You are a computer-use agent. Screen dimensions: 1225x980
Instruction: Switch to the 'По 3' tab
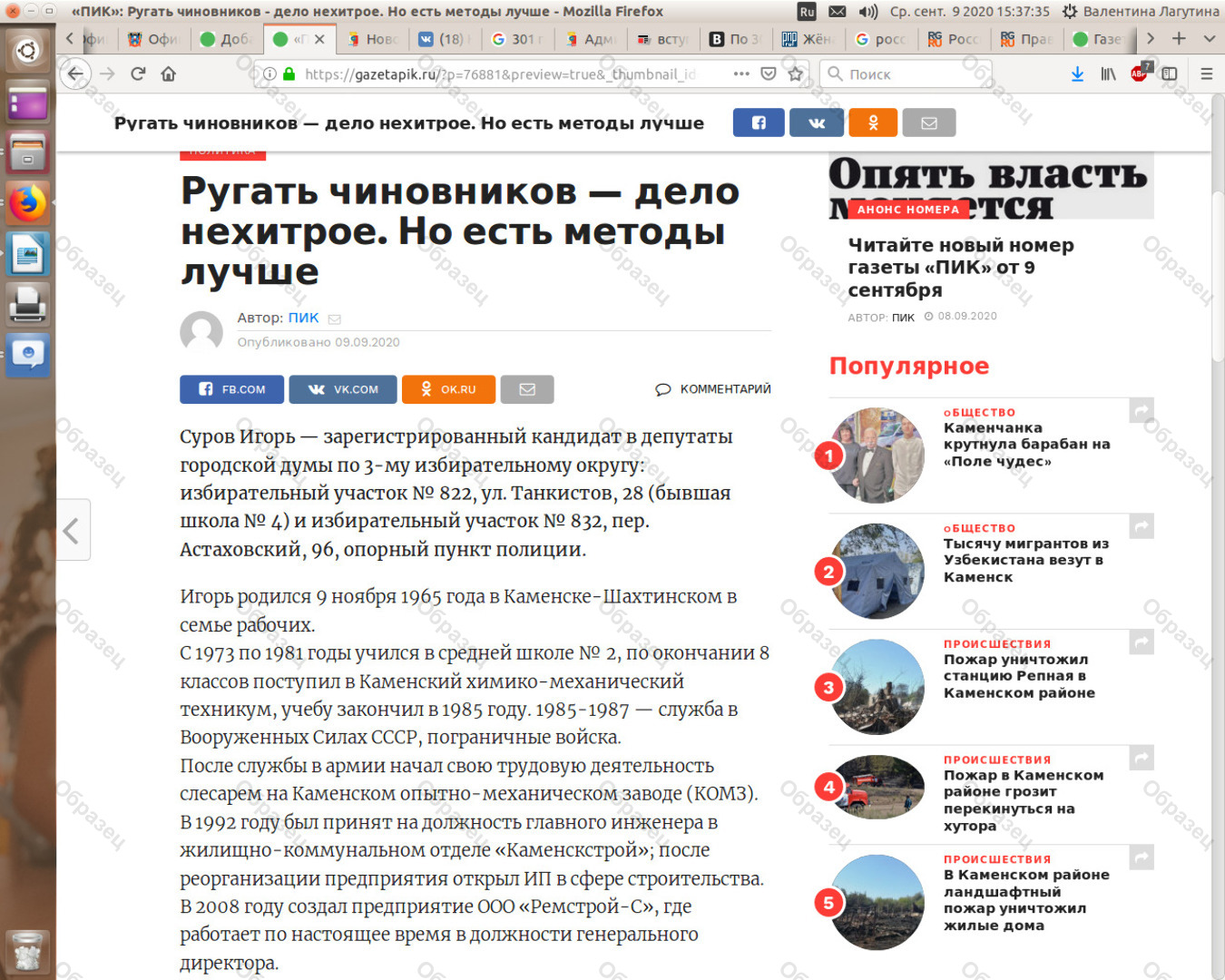[x=736, y=39]
